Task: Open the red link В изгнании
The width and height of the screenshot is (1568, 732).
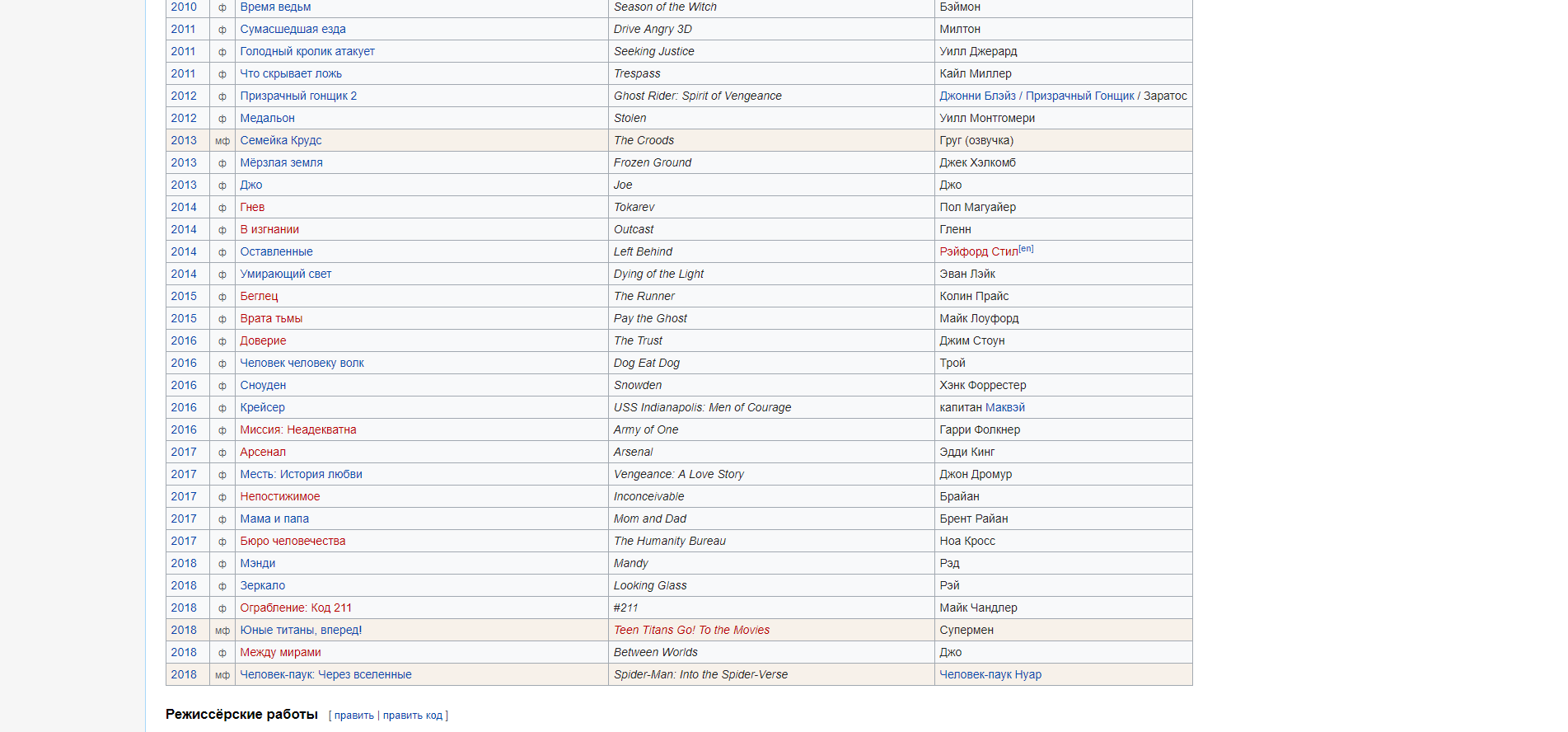Action: pyautogui.click(x=269, y=229)
